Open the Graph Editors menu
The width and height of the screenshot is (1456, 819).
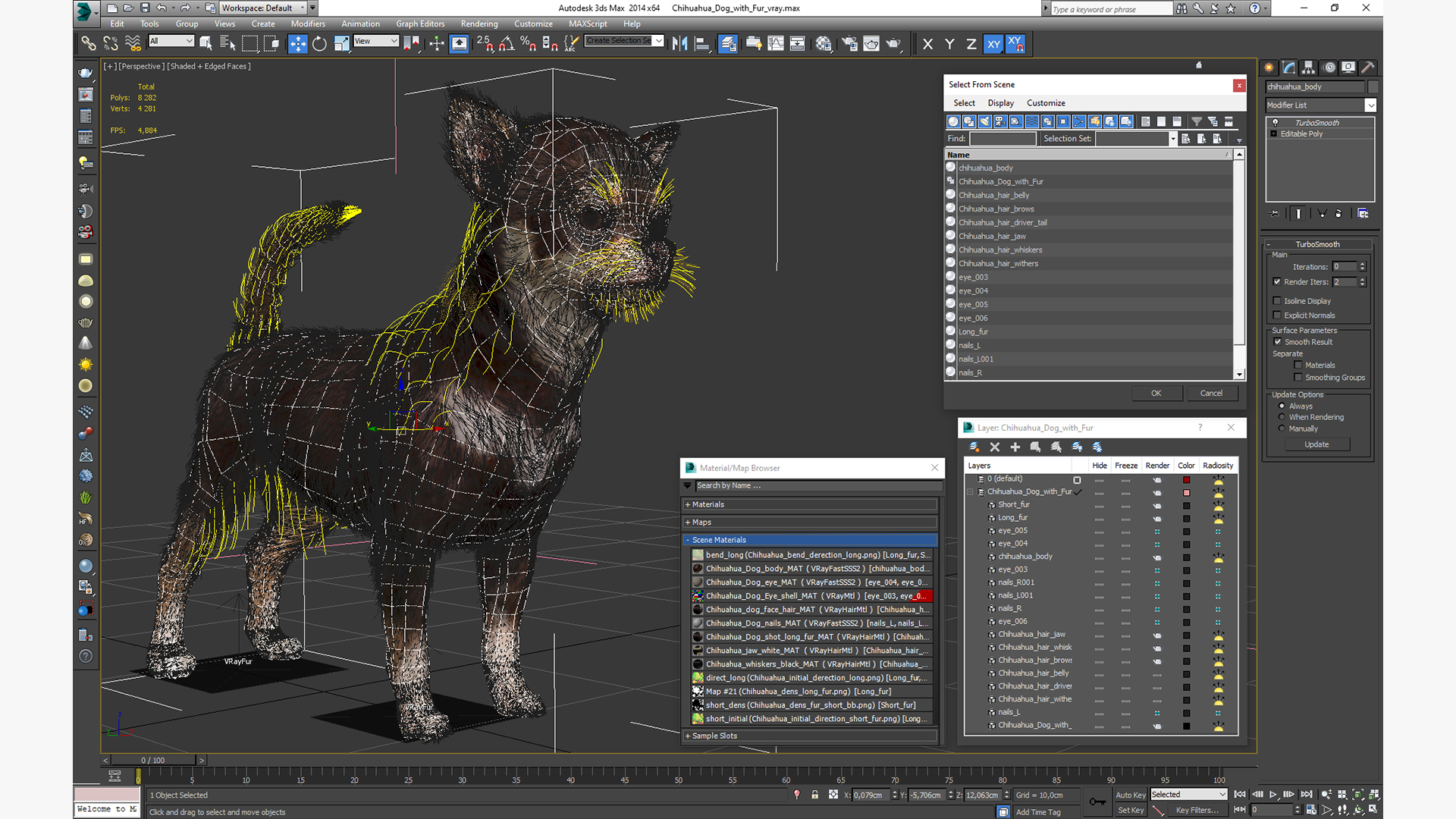[420, 24]
